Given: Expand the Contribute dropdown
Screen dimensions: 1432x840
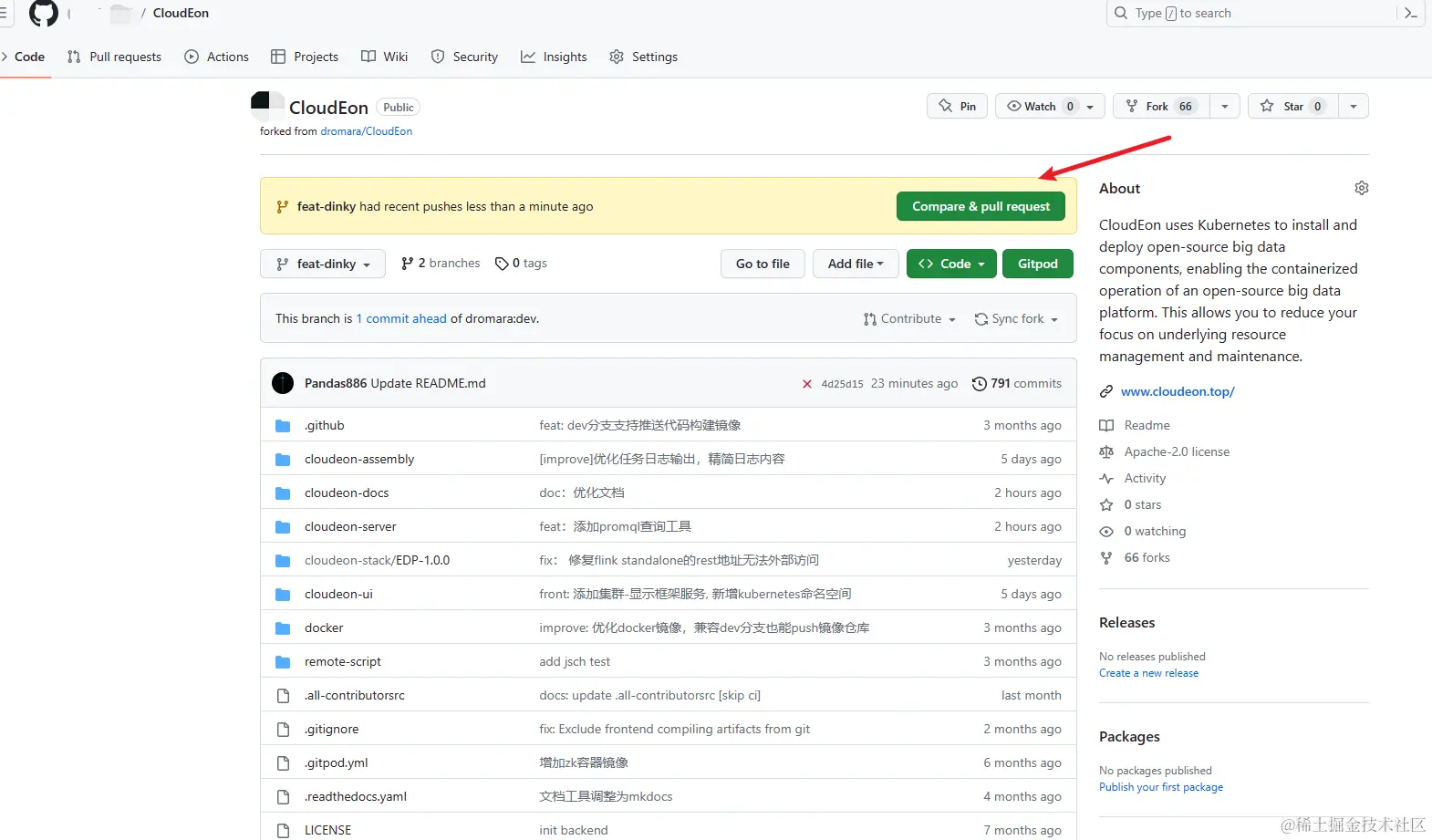Looking at the screenshot, I should [x=909, y=318].
